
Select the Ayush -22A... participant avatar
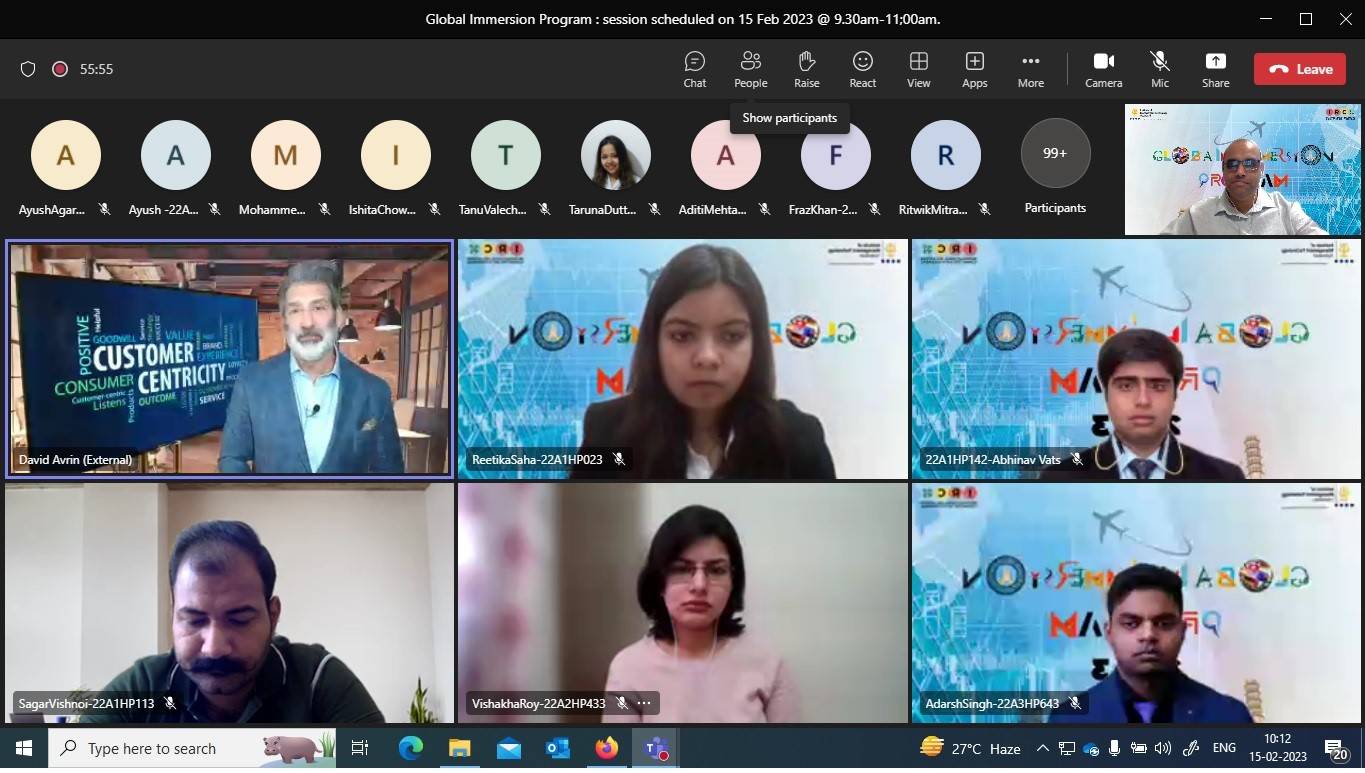click(x=176, y=155)
